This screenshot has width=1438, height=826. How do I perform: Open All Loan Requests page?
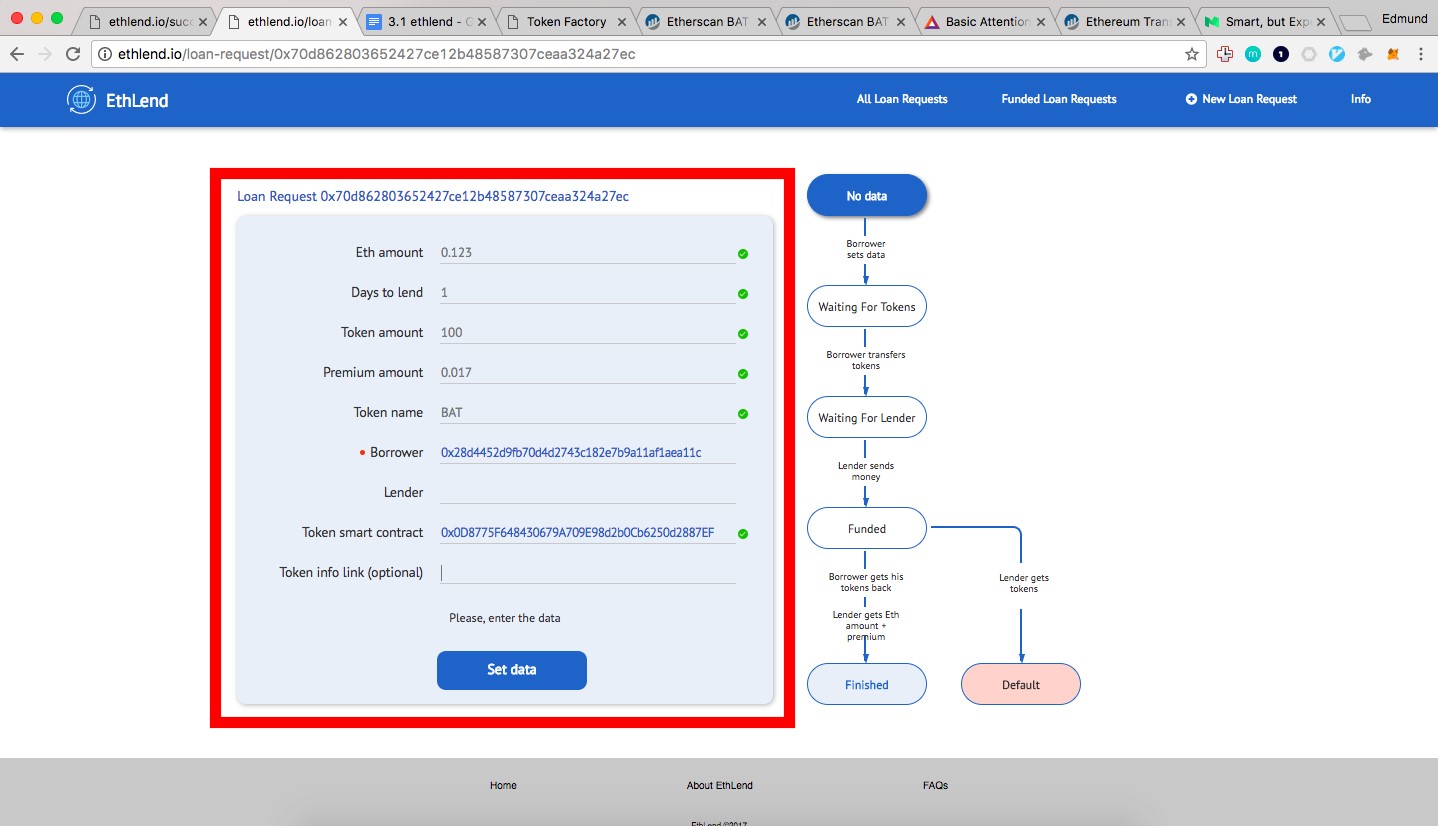click(x=902, y=99)
